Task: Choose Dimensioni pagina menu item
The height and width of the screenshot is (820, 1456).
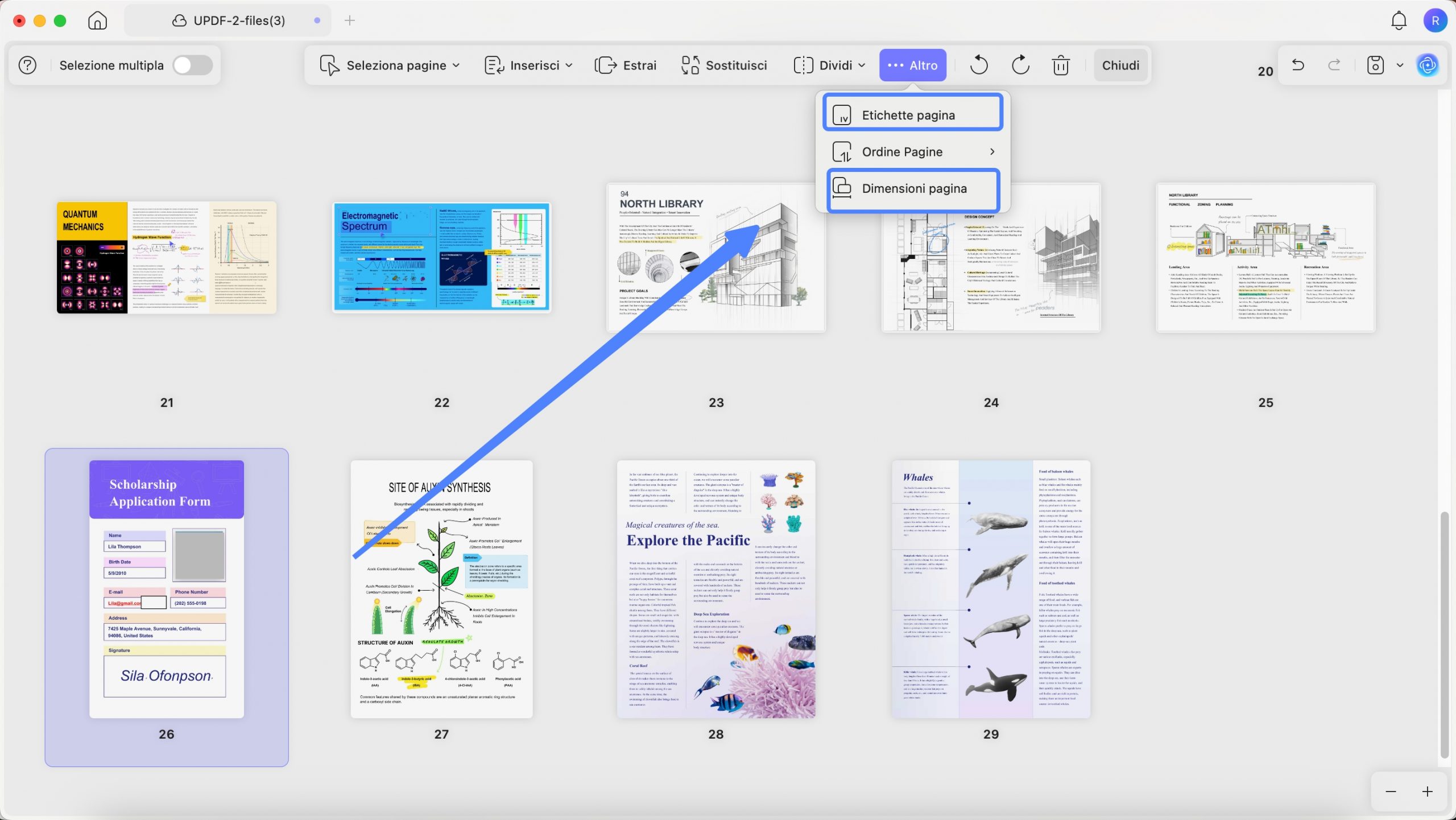Action: (x=913, y=188)
